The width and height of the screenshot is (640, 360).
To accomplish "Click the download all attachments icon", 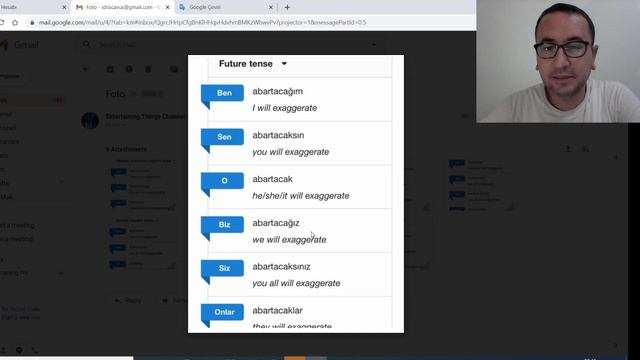I will pos(568,149).
